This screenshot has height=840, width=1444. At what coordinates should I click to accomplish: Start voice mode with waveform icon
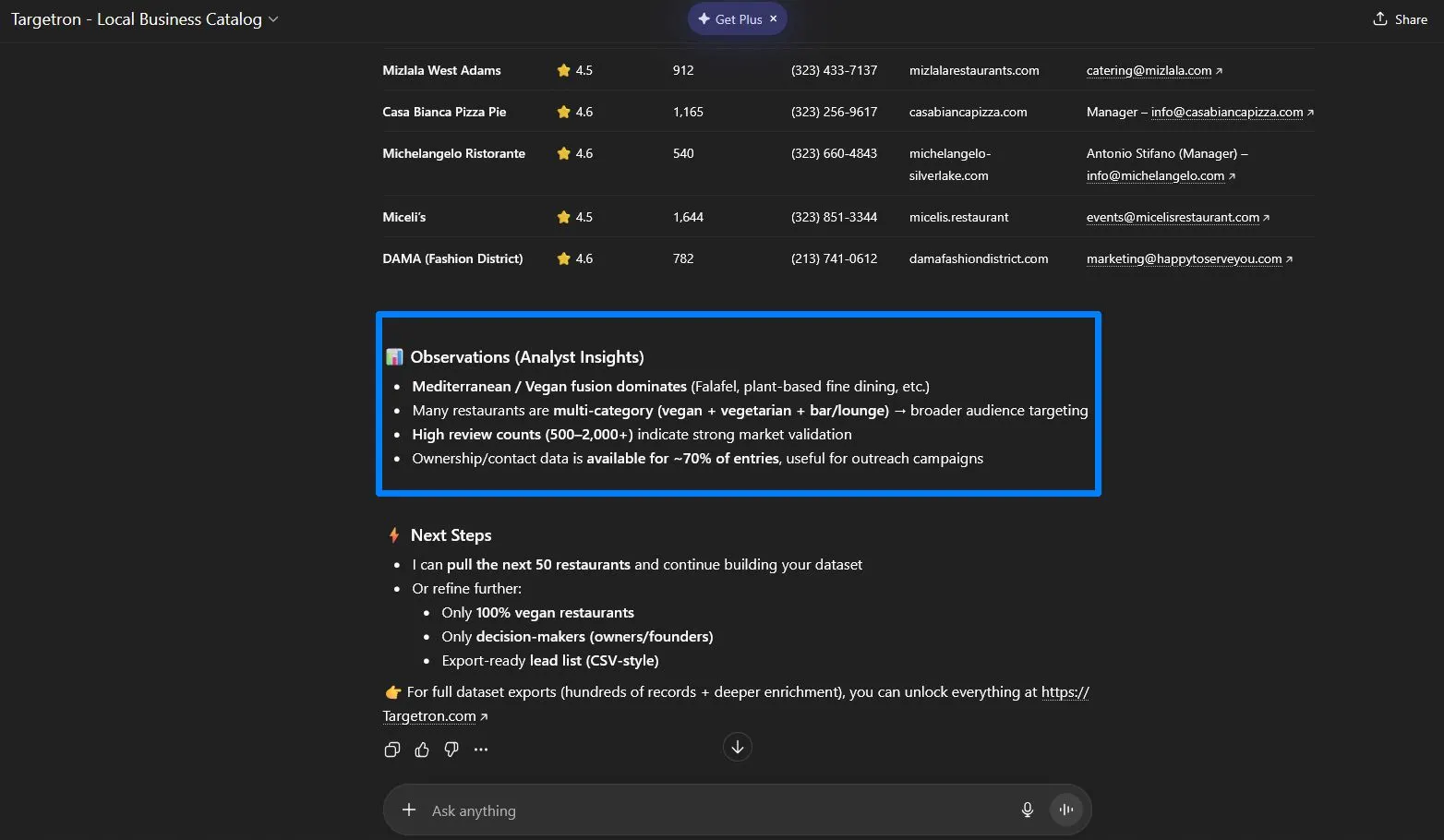tap(1065, 810)
